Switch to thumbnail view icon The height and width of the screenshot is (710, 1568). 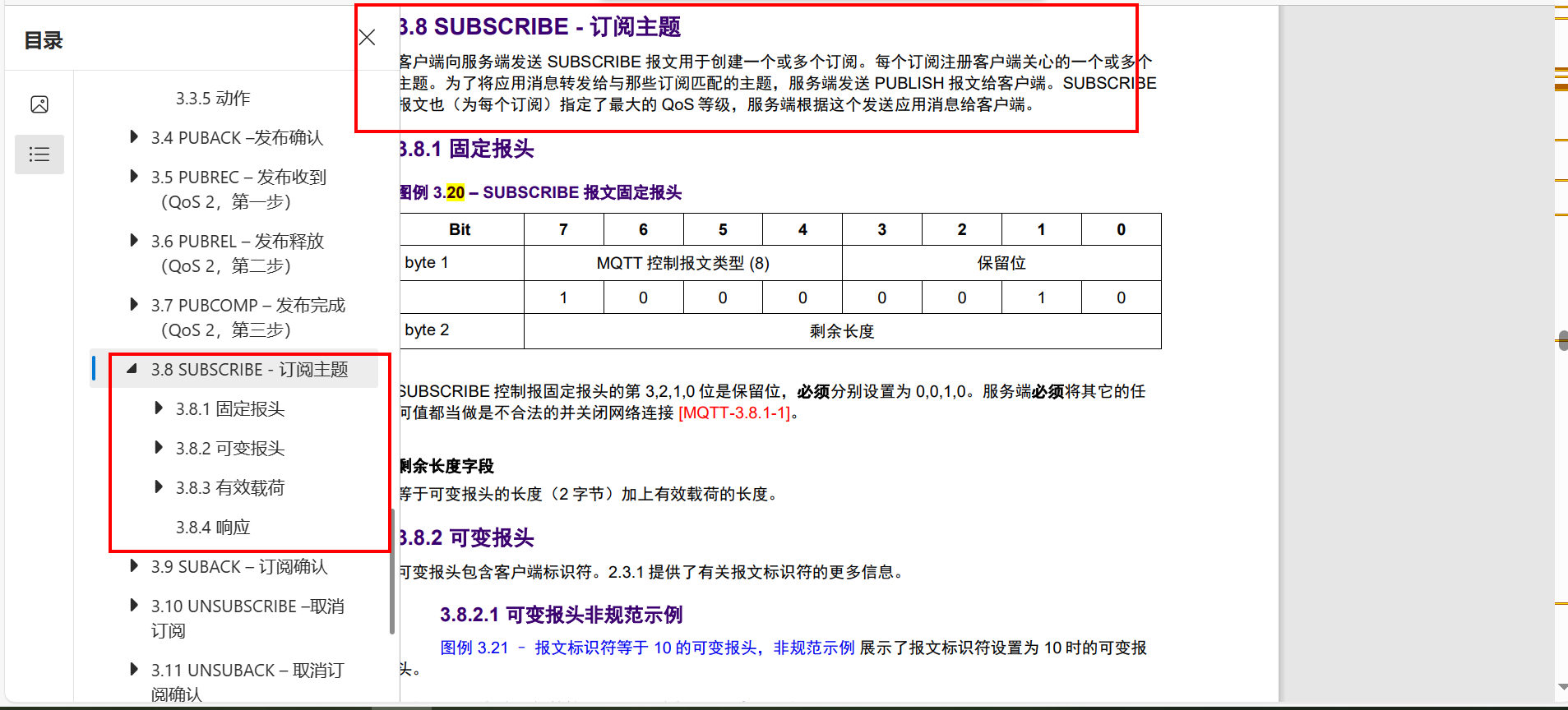click(x=39, y=104)
